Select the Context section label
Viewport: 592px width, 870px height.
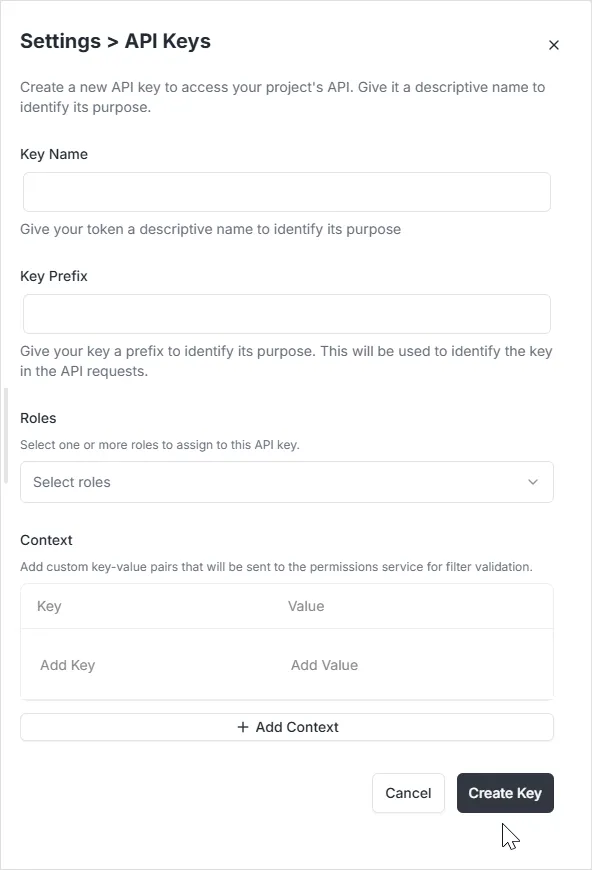[46, 540]
